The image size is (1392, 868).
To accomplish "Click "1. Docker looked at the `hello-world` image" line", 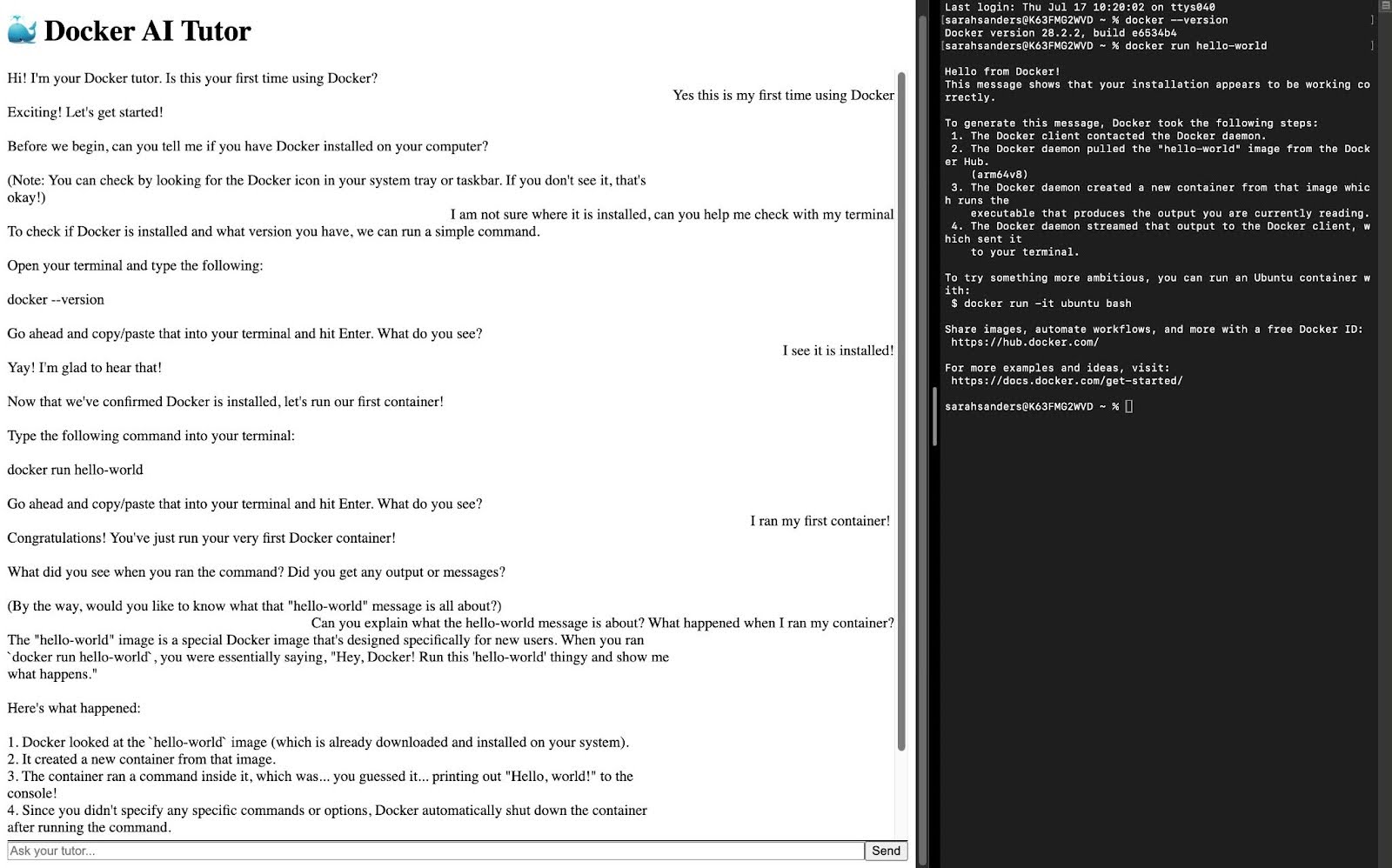I will 318,743.
